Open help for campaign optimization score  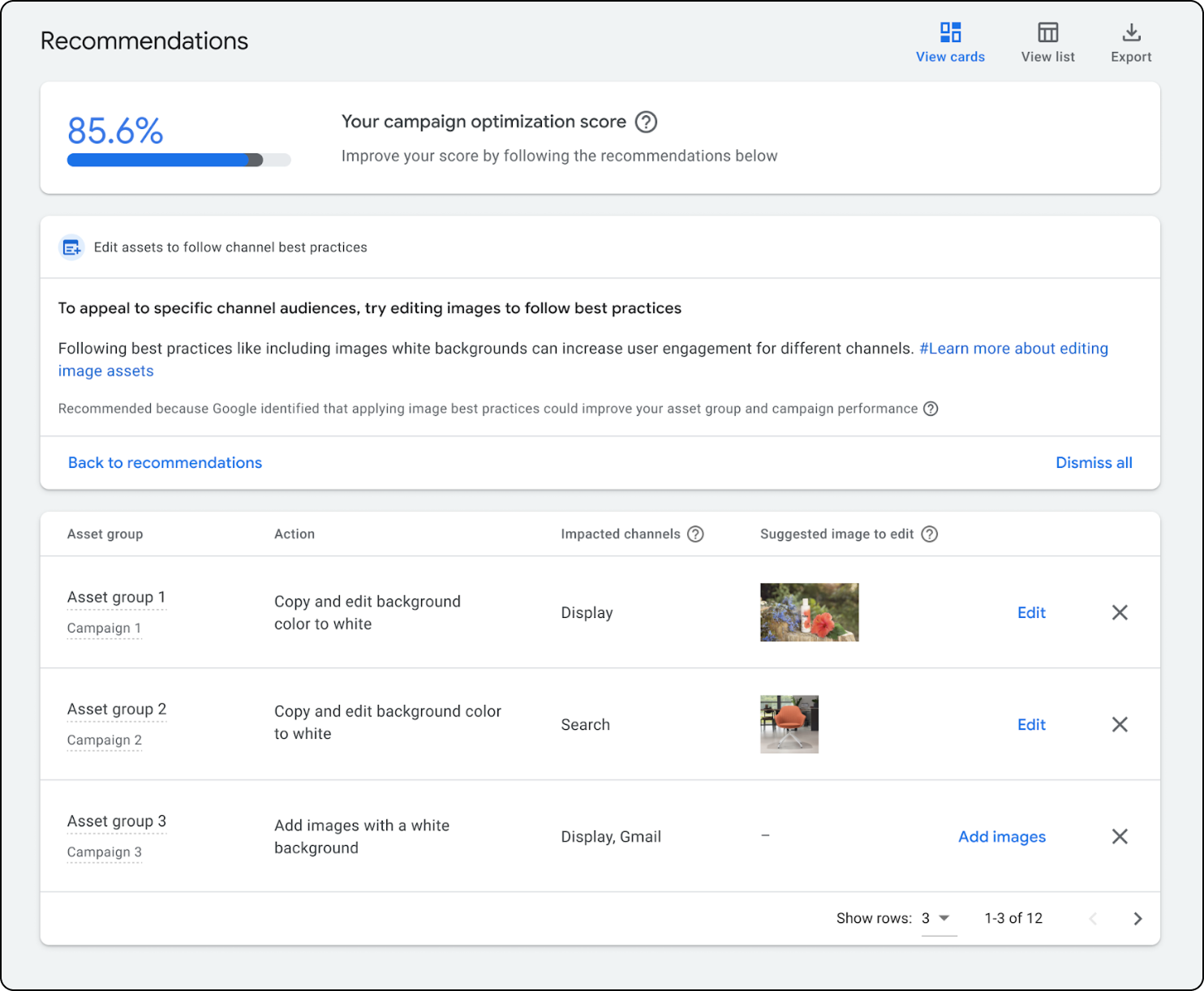[646, 122]
